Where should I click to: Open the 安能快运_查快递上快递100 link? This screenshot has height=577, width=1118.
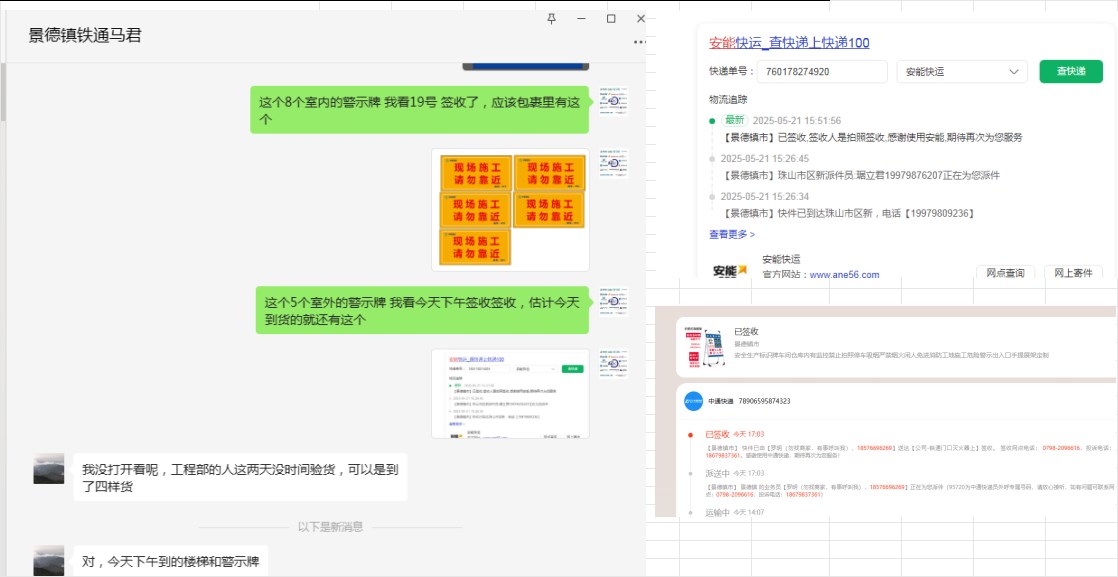click(x=789, y=43)
